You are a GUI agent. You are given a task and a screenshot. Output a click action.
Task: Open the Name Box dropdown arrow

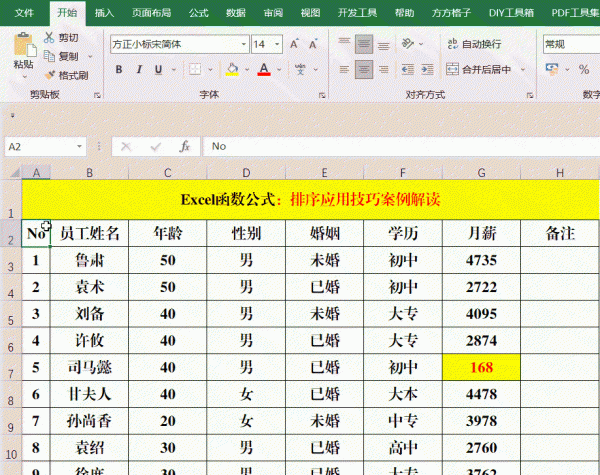(79, 146)
